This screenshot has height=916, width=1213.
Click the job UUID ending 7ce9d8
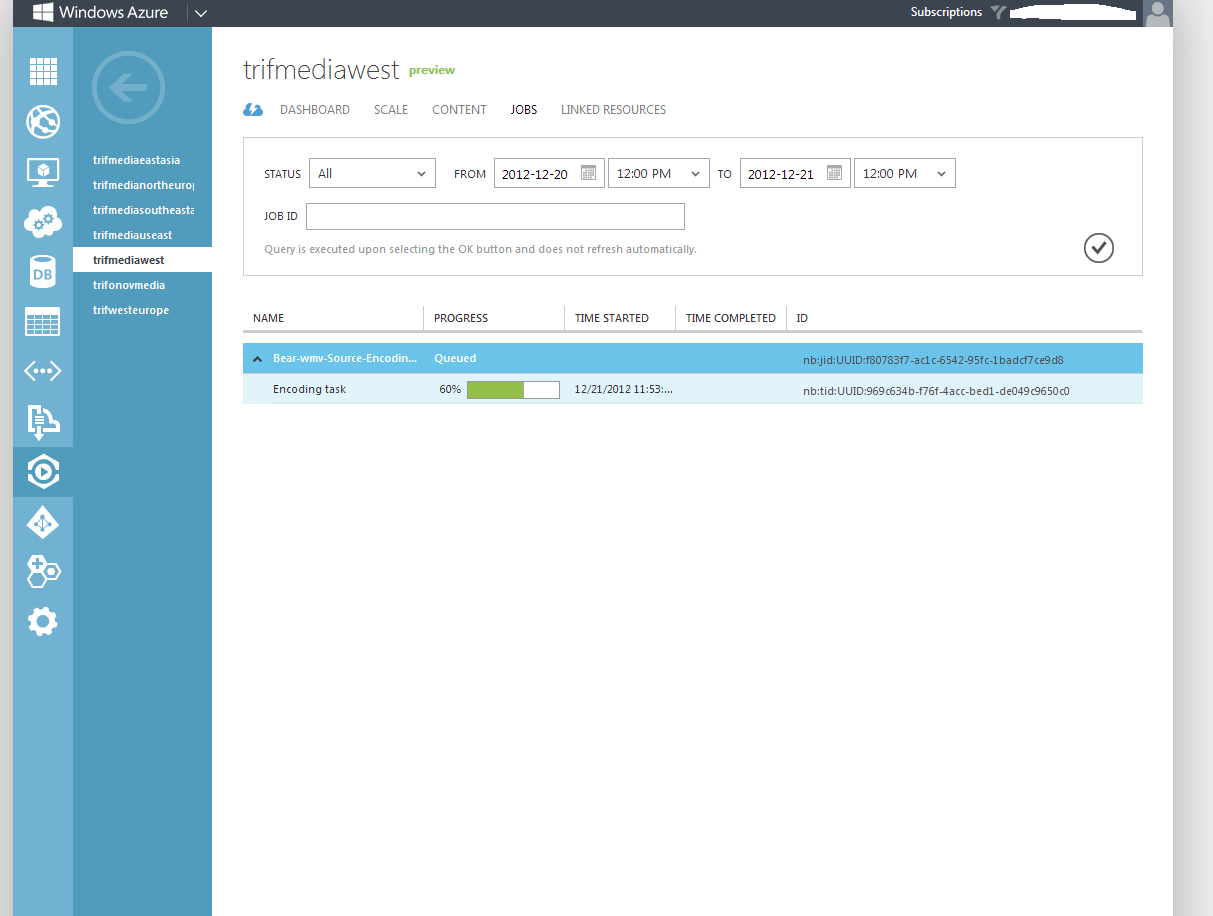[933, 360]
